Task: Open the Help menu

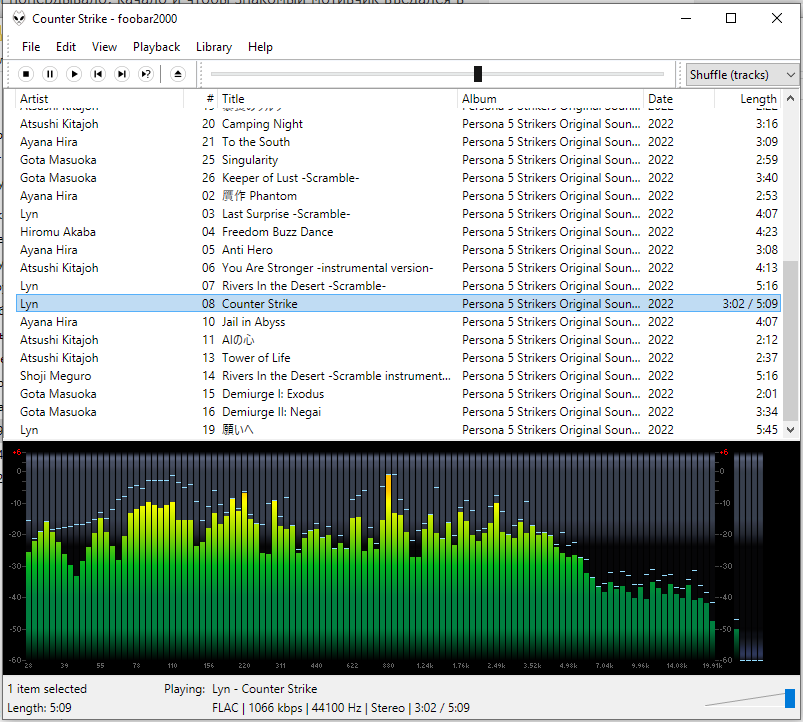Action: pyautogui.click(x=260, y=47)
